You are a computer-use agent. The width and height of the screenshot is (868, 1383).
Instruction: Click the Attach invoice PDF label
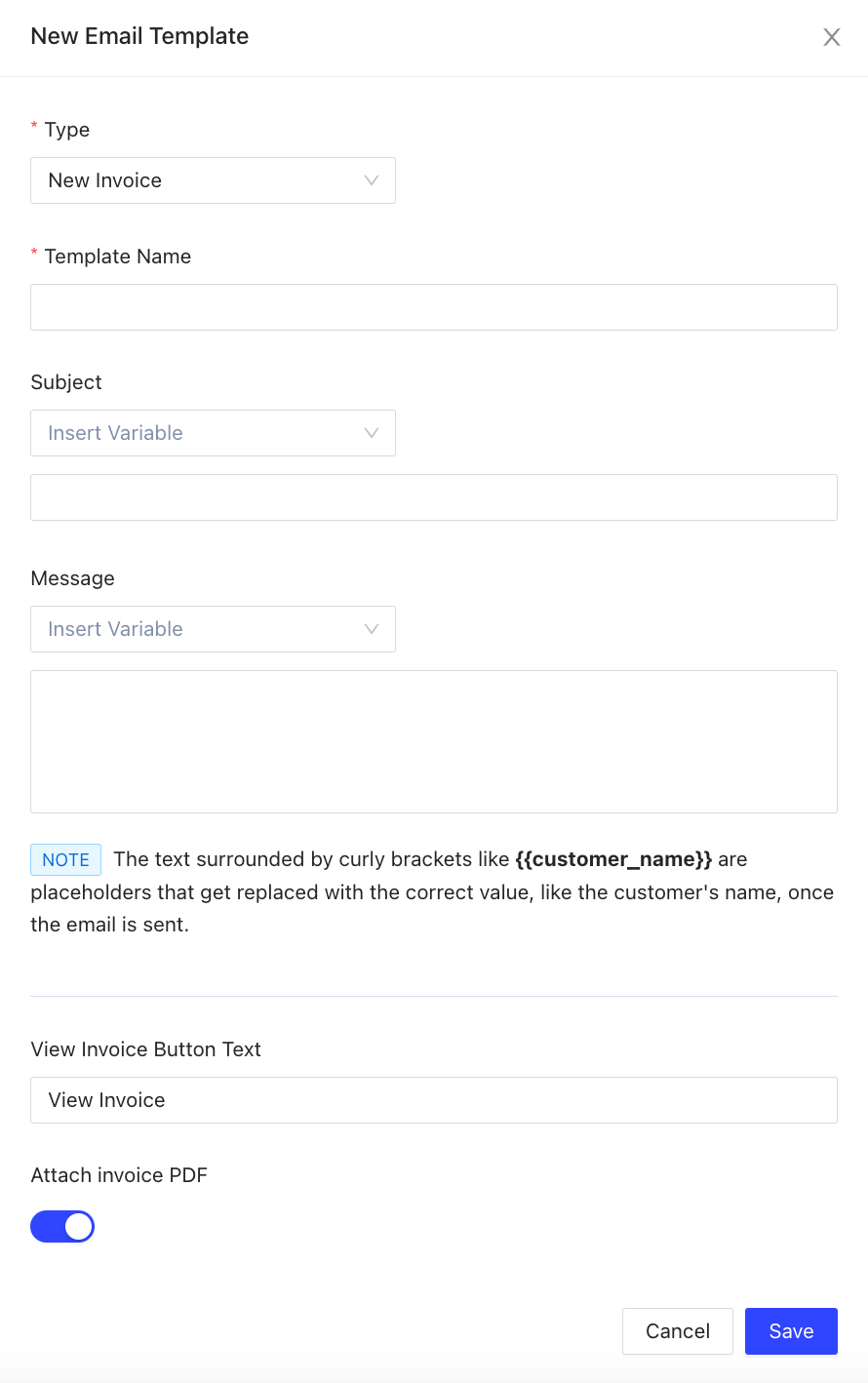pyautogui.click(x=119, y=1175)
